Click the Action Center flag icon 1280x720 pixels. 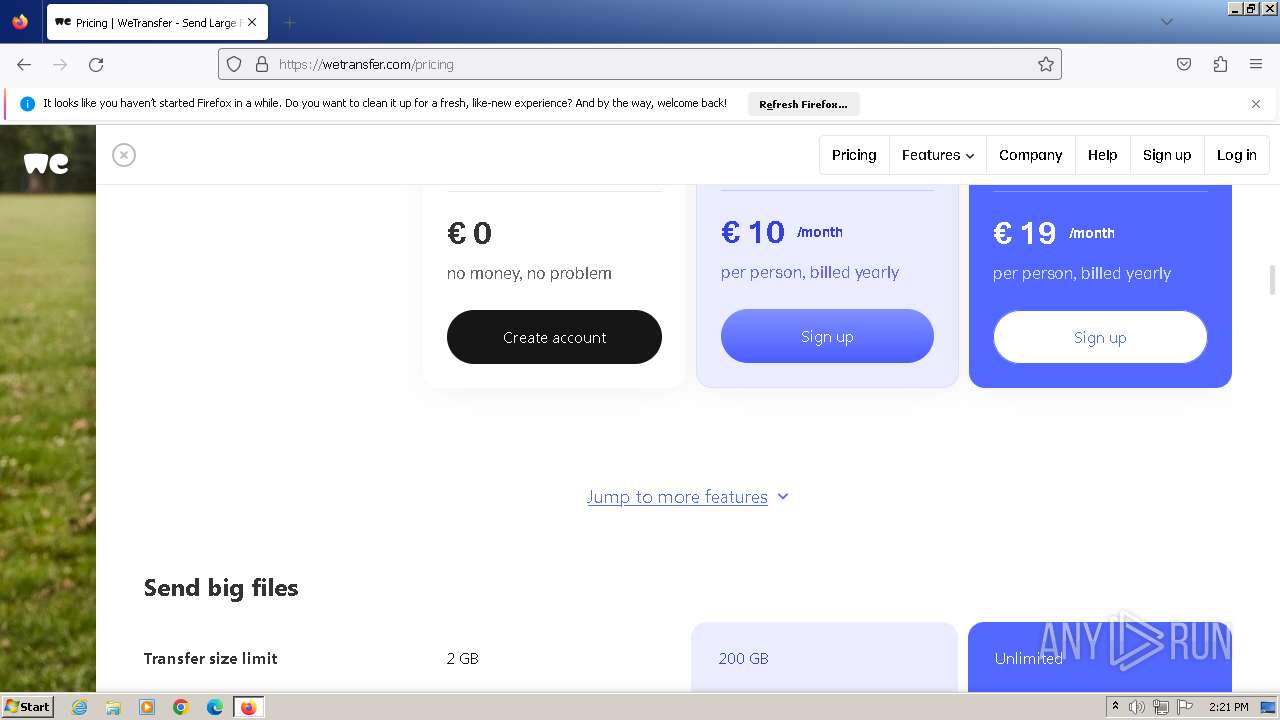(1185, 707)
